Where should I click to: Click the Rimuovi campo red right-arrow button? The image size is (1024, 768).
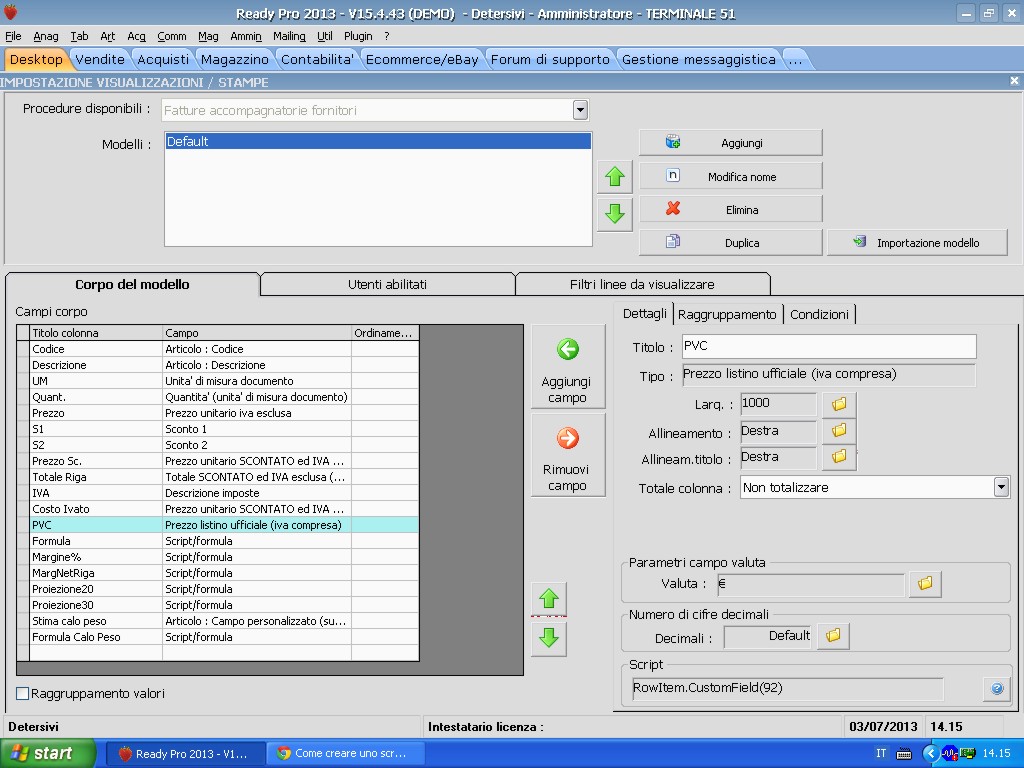(x=568, y=455)
